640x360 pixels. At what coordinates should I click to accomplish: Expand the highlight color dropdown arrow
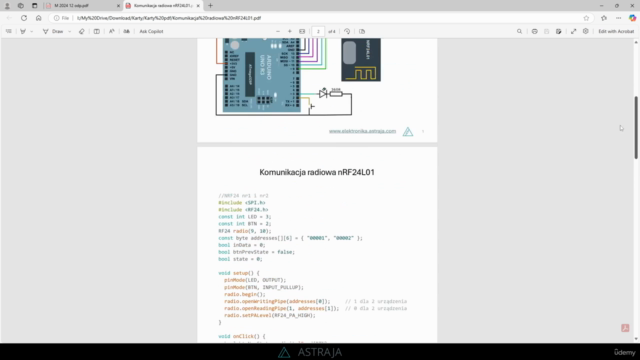coord(31,31)
